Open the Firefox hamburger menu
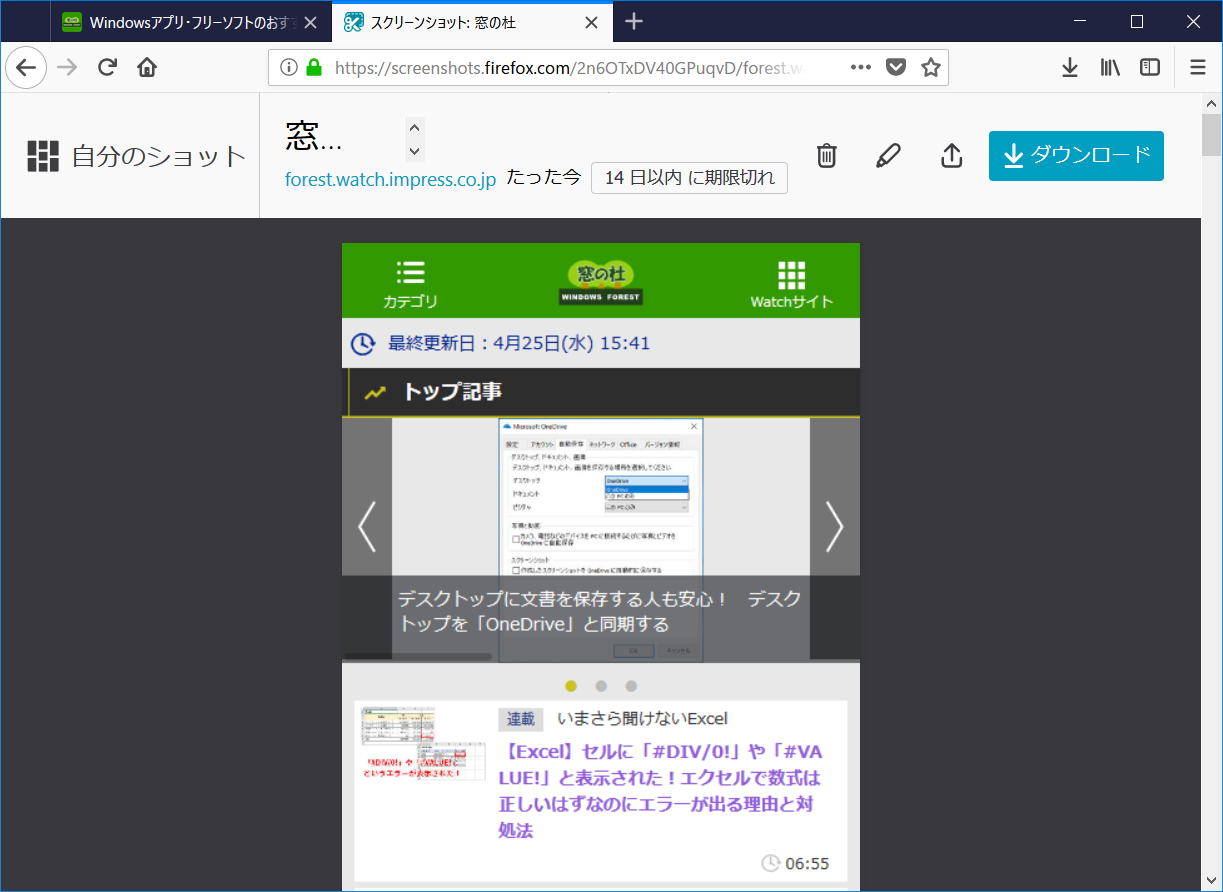 click(x=1196, y=67)
